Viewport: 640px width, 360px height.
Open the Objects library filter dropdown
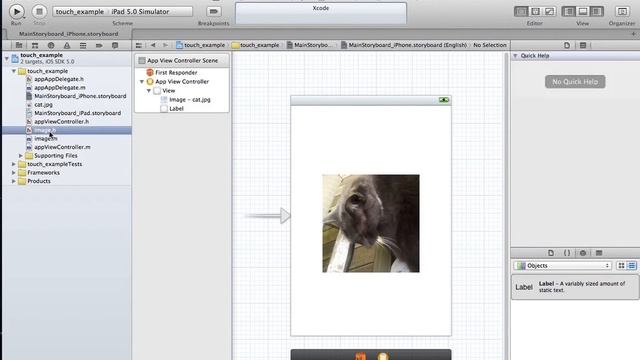point(562,266)
